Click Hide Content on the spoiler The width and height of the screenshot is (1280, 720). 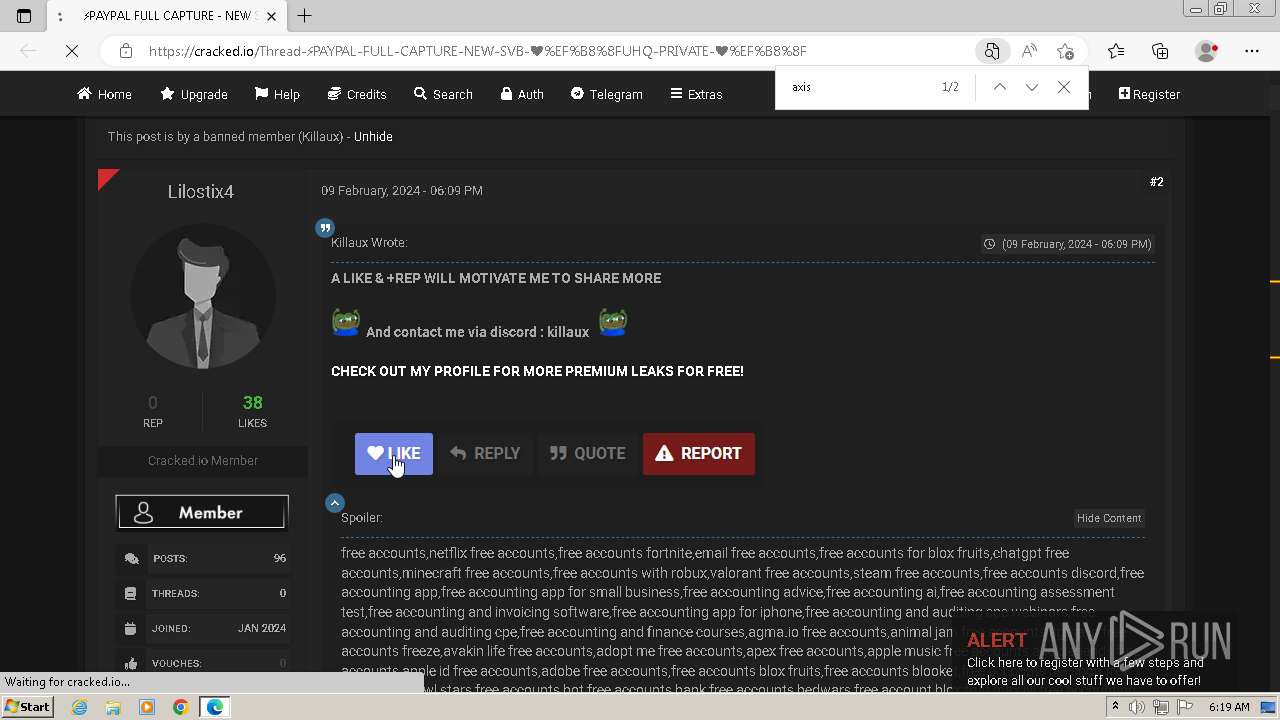coord(1109,518)
